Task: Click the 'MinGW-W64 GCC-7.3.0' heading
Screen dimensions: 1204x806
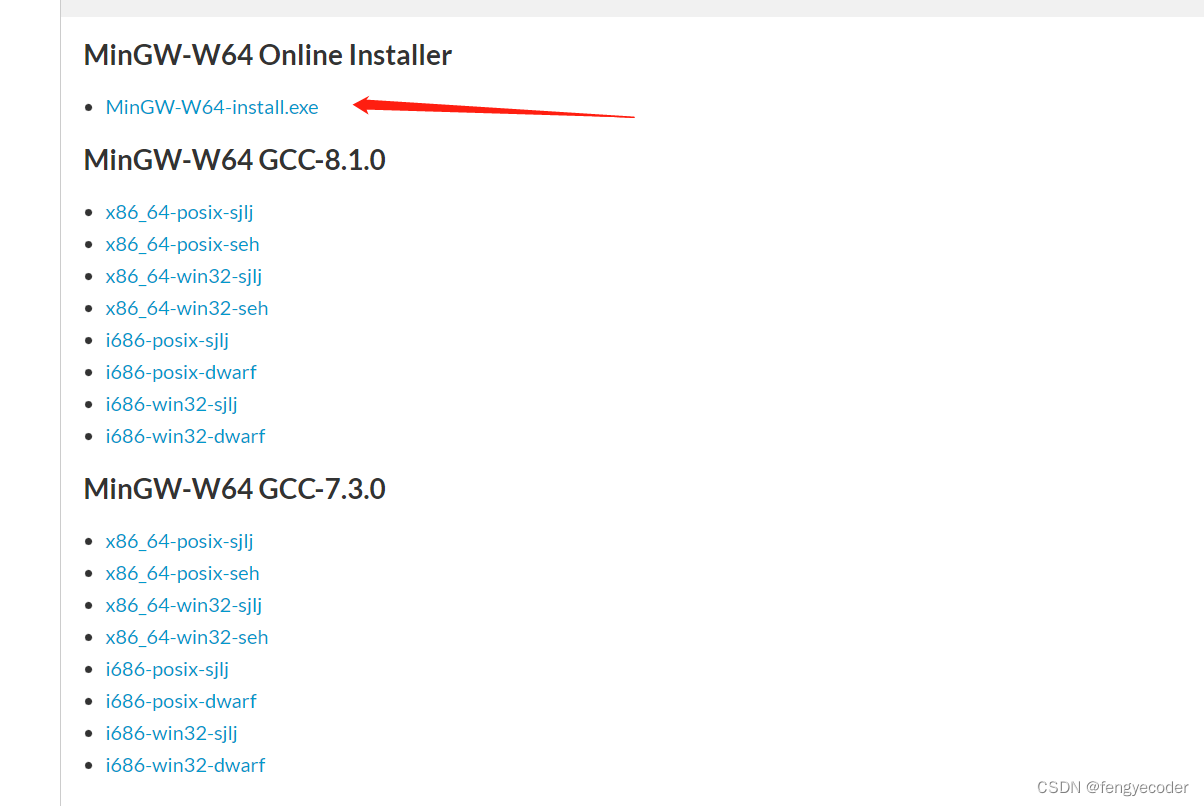Action: (235, 489)
